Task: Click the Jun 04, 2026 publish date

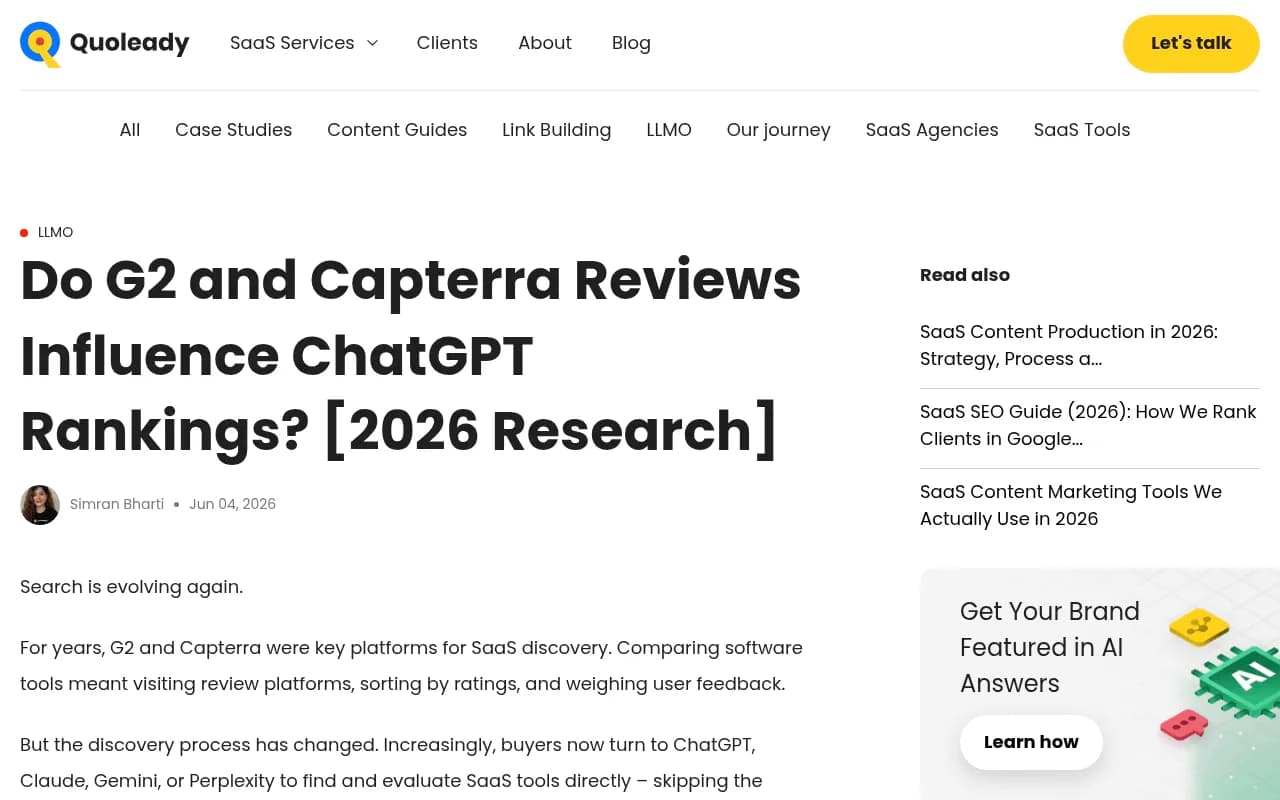Action: coord(232,504)
